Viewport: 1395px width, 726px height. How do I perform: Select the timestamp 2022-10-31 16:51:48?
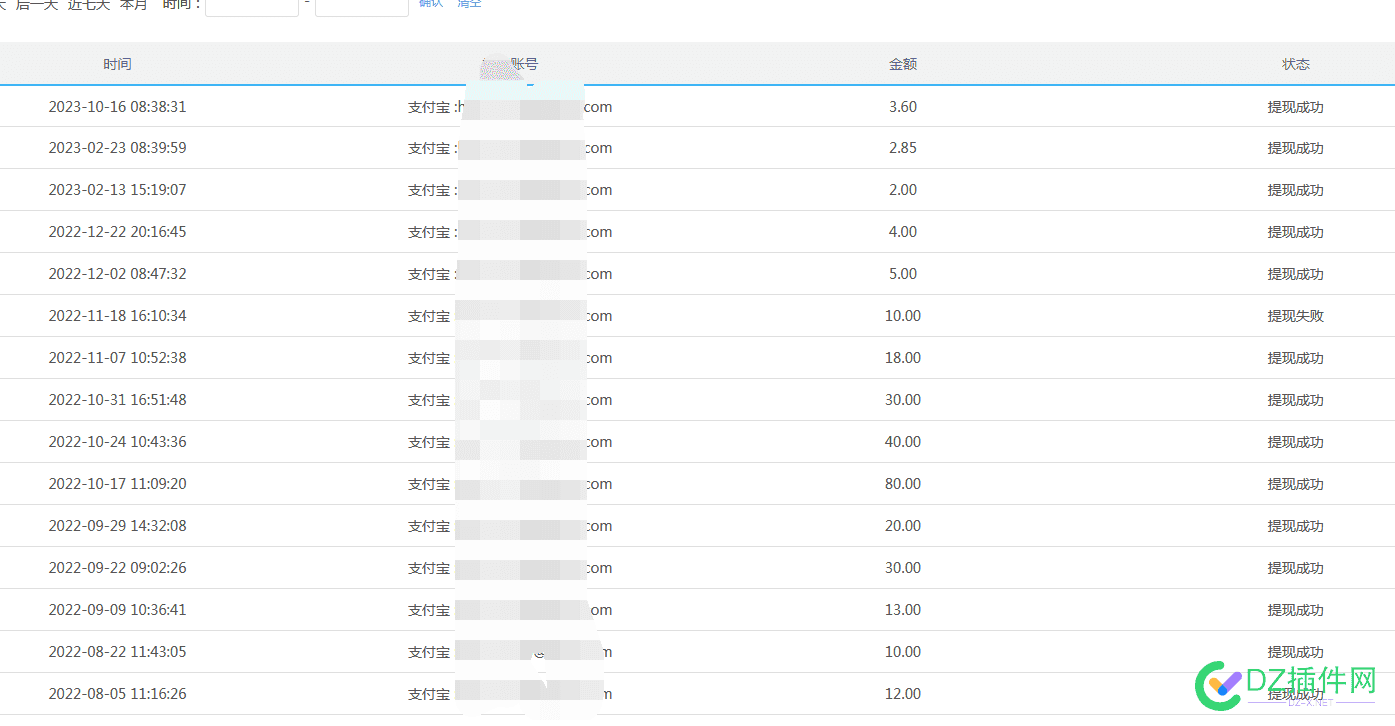[117, 400]
